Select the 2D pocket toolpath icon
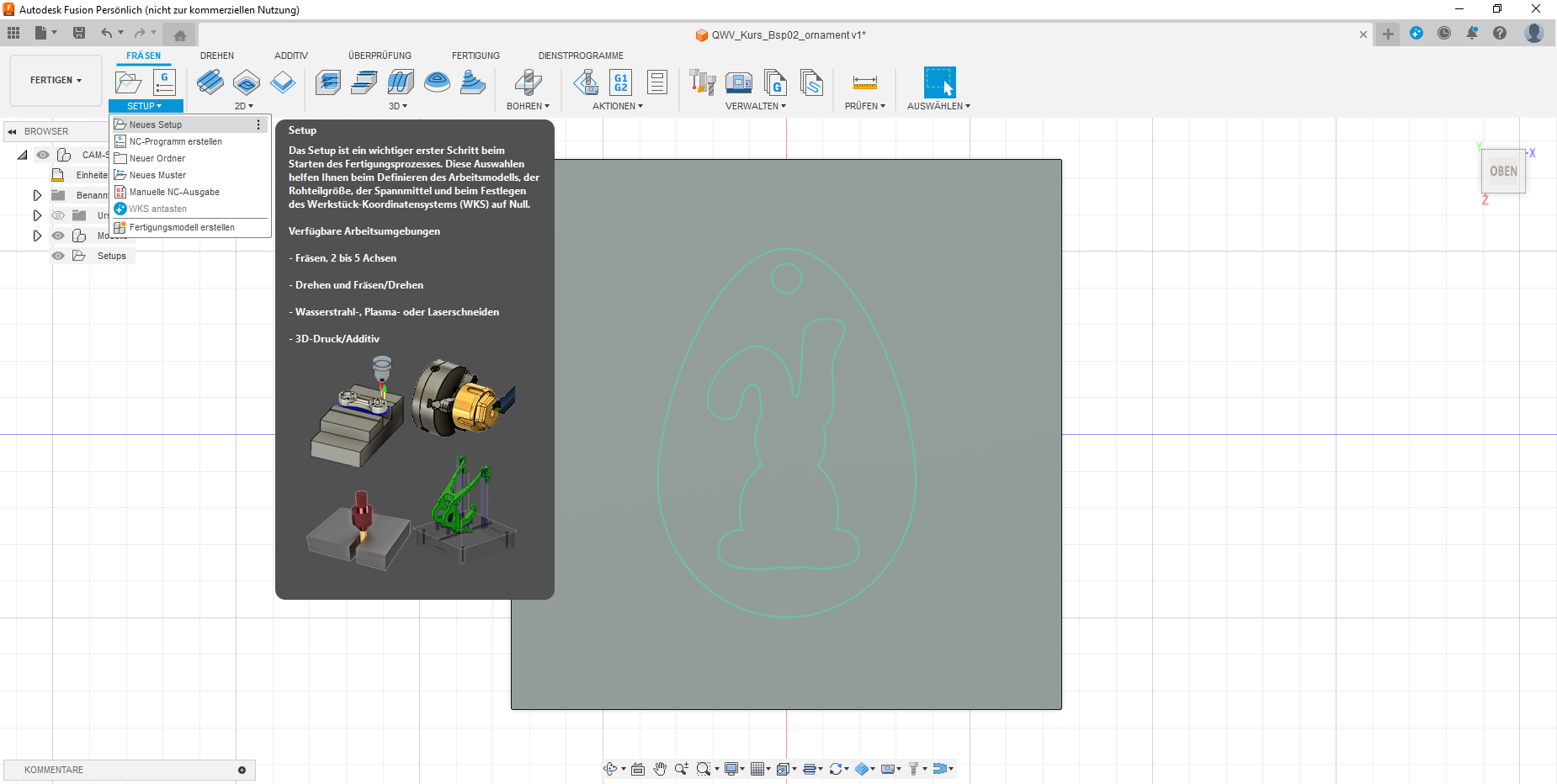Screen dimensions: 1557x784 click(x=247, y=82)
